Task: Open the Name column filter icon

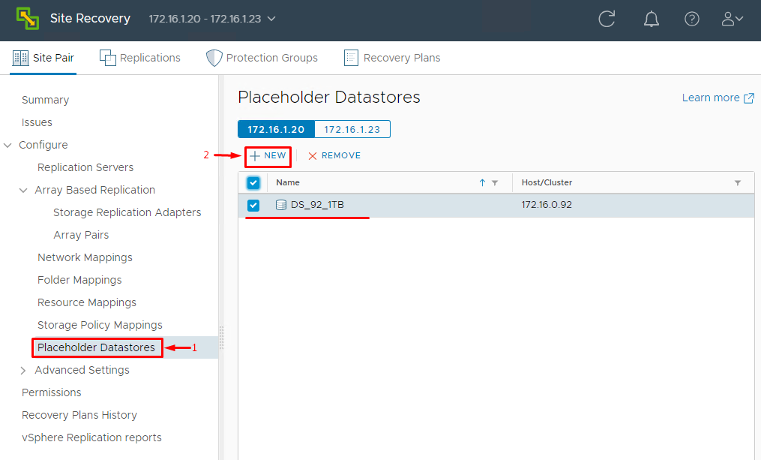Action: (495, 183)
